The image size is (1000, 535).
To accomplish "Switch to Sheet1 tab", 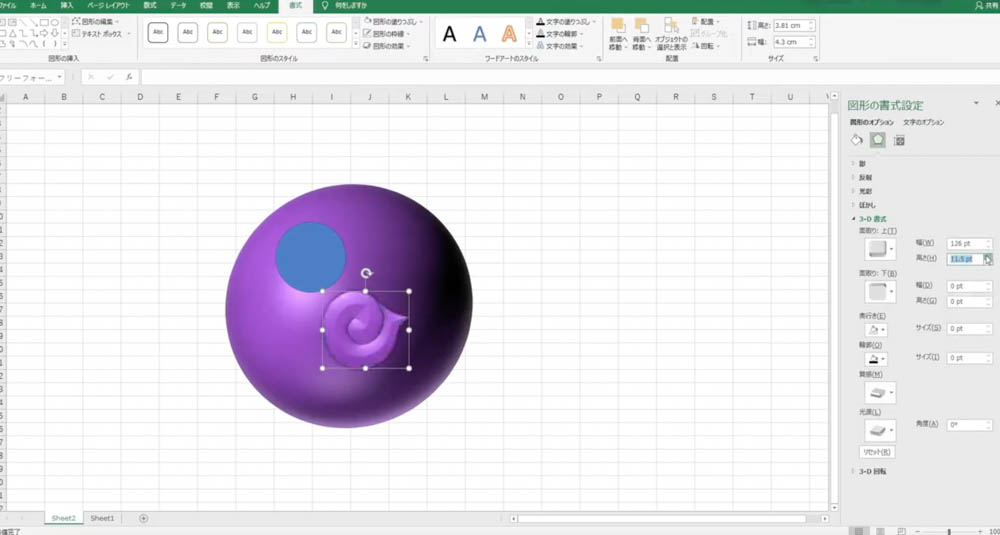I will [x=102, y=518].
